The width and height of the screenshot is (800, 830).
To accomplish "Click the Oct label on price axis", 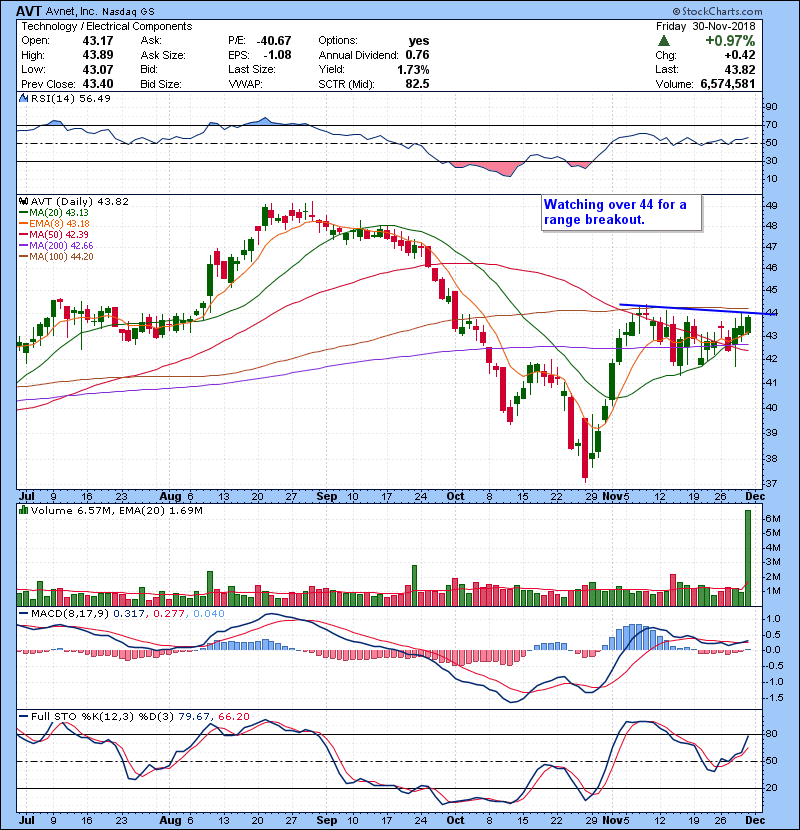I will pos(455,497).
